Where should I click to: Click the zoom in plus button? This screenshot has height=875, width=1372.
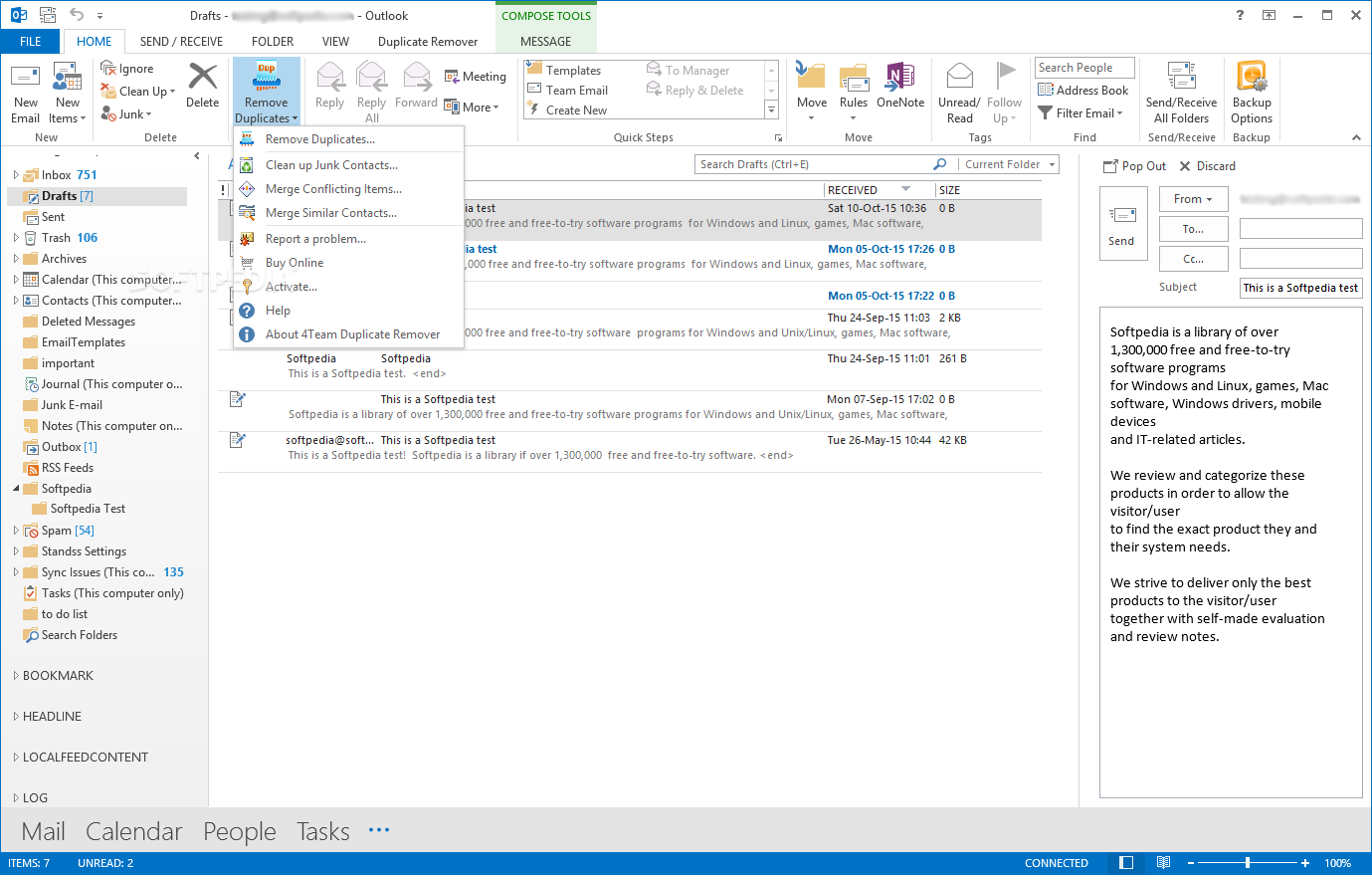[1304, 863]
